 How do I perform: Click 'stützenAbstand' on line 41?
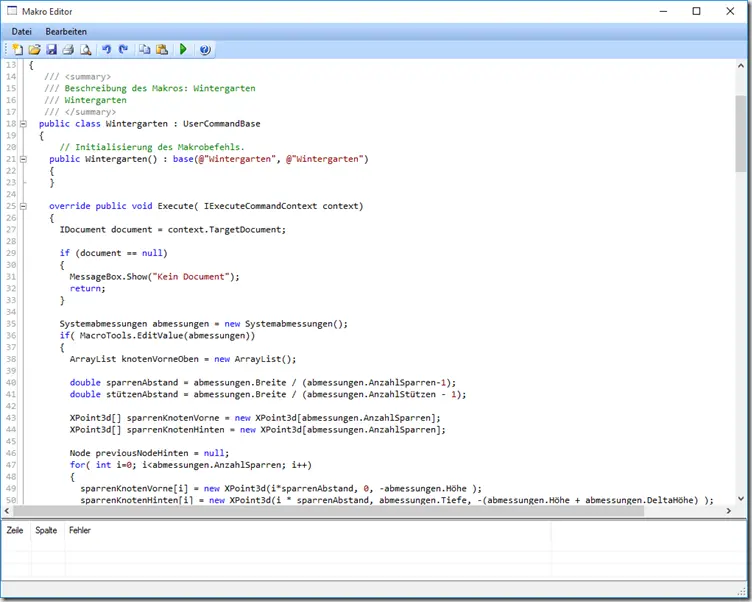tap(142, 394)
